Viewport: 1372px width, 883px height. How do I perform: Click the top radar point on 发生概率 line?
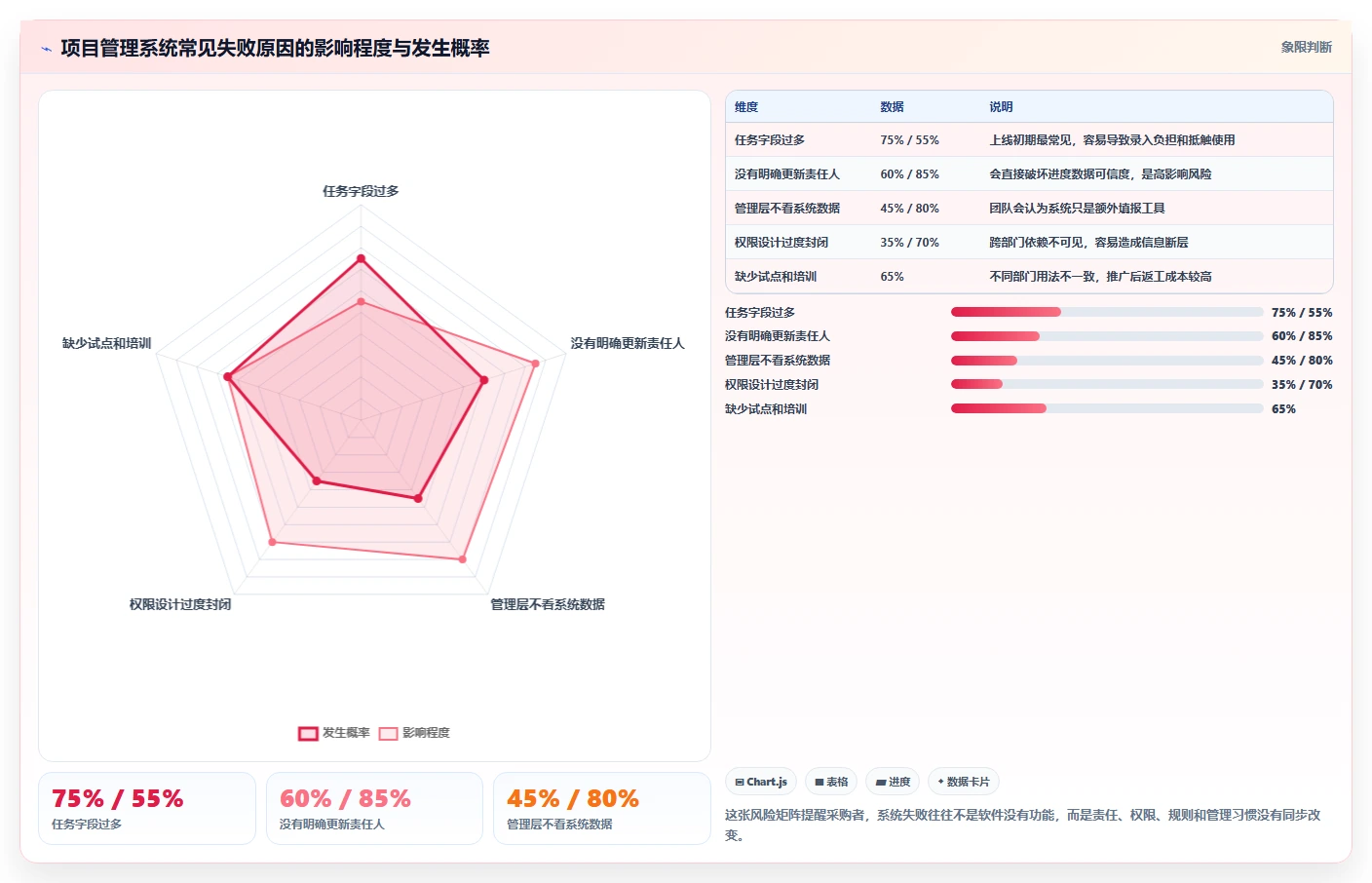[361, 258]
